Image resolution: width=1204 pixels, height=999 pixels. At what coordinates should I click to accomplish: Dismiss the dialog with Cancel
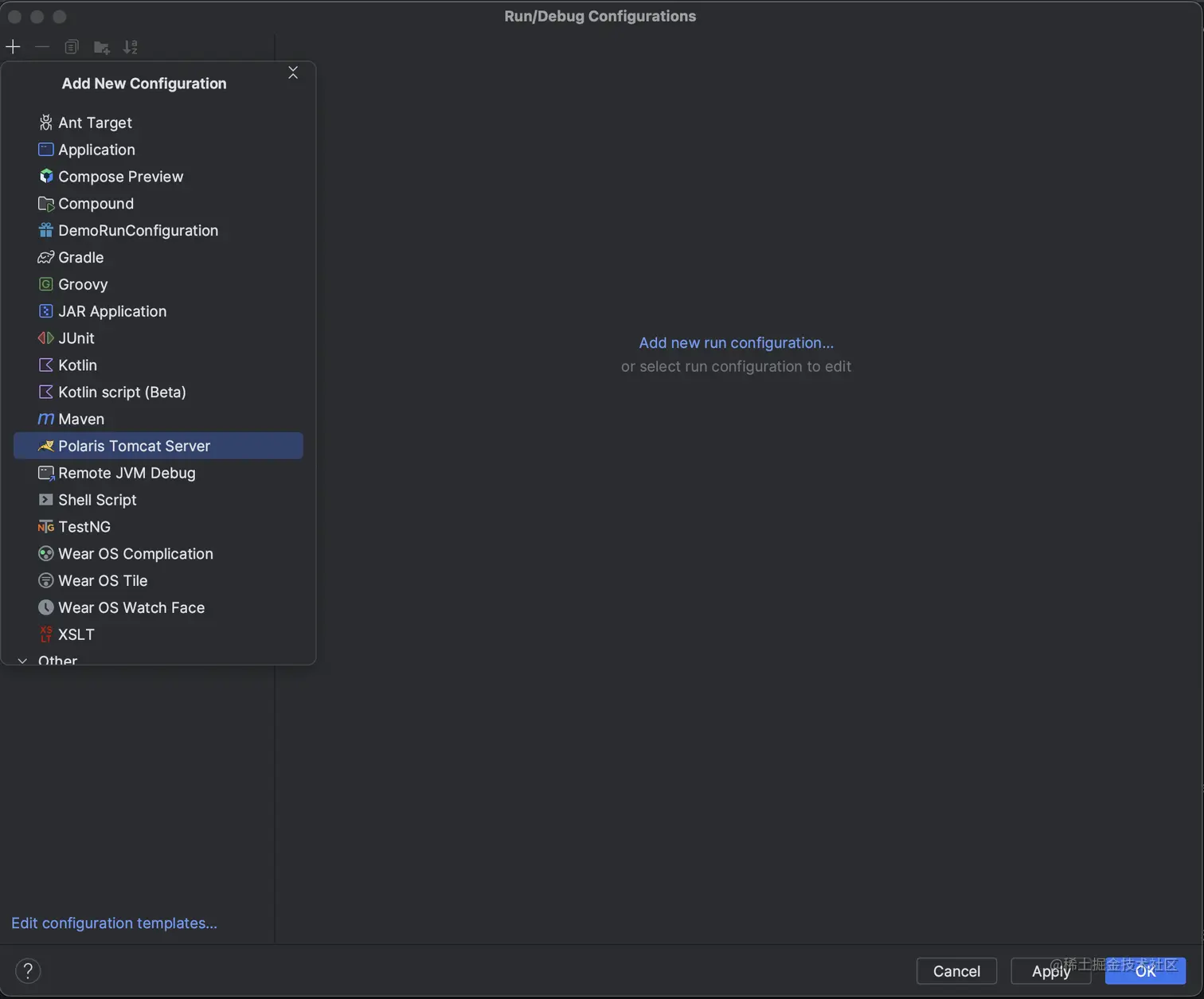coord(956,971)
